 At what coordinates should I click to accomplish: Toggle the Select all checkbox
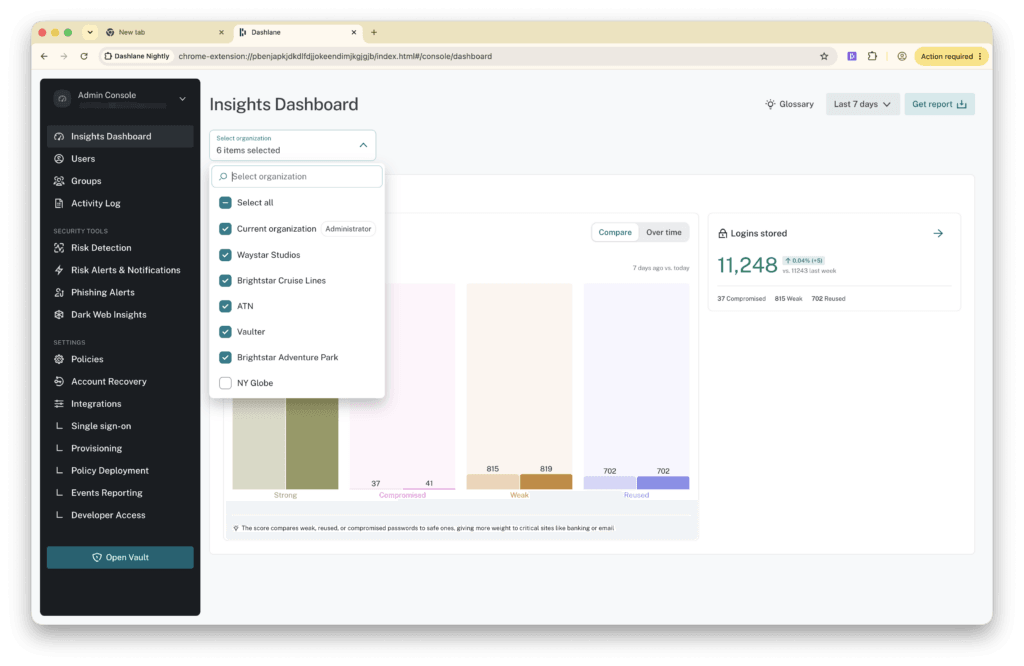tap(225, 202)
